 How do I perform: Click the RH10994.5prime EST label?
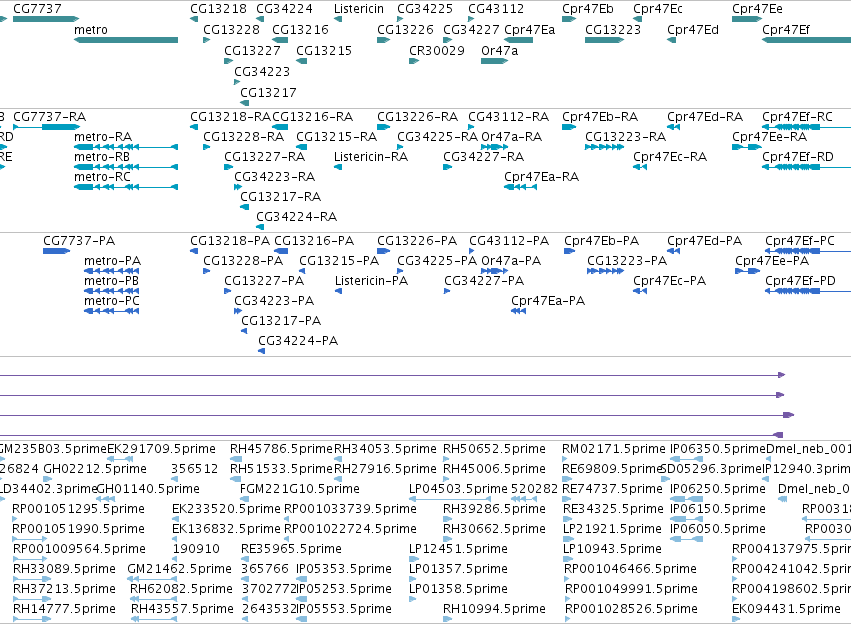[494, 609]
